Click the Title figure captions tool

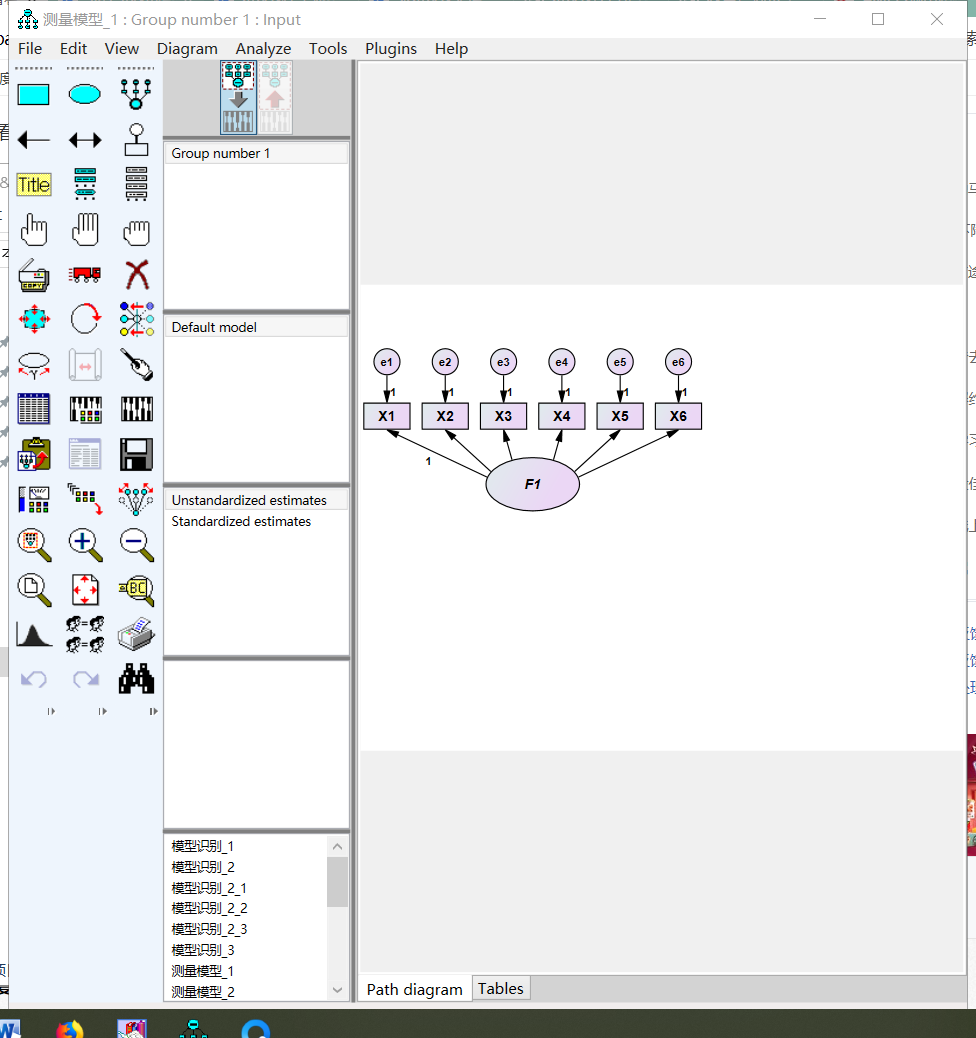click(x=34, y=185)
